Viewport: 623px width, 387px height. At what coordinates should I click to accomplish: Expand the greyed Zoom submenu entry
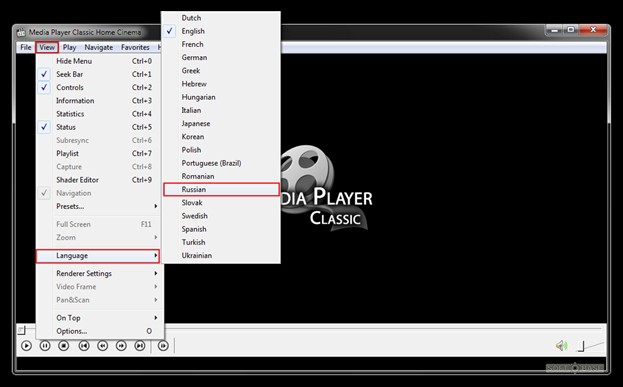(x=98, y=238)
